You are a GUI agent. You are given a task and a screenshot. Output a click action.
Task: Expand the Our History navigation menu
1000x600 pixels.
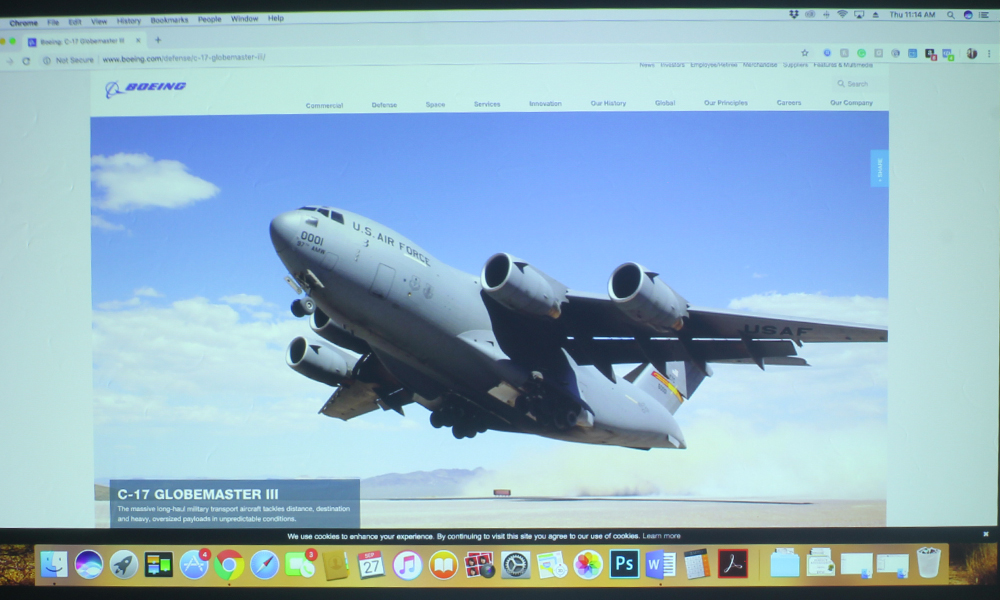[608, 103]
